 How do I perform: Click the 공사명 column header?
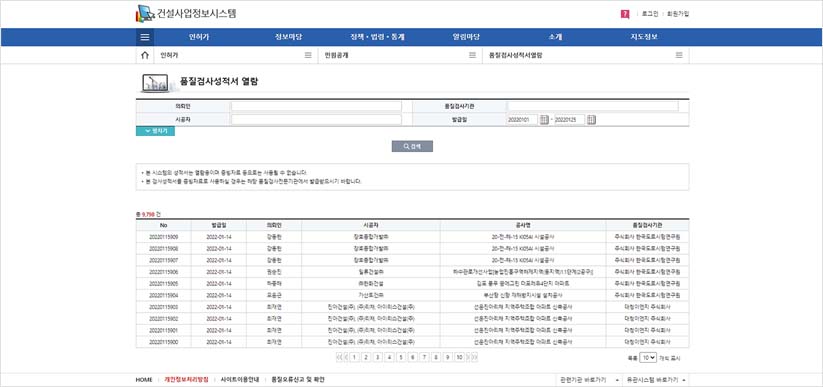click(x=523, y=225)
